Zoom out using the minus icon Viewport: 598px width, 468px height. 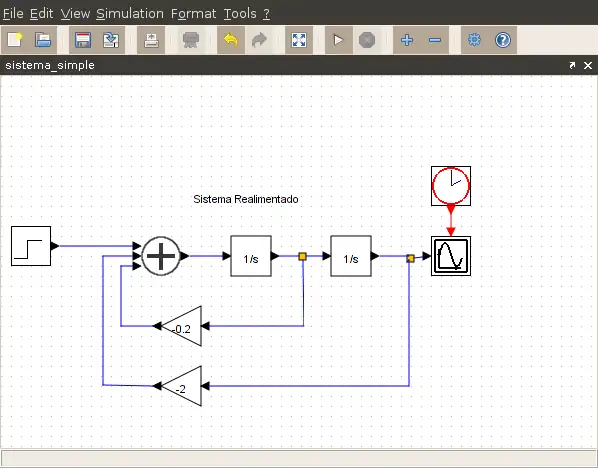[435, 40]
